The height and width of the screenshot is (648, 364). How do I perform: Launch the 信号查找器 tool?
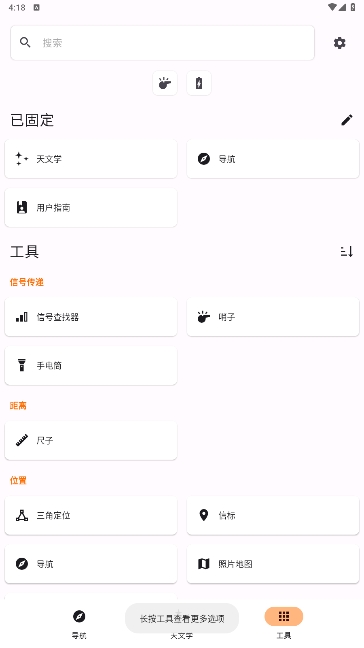point(91,317)
